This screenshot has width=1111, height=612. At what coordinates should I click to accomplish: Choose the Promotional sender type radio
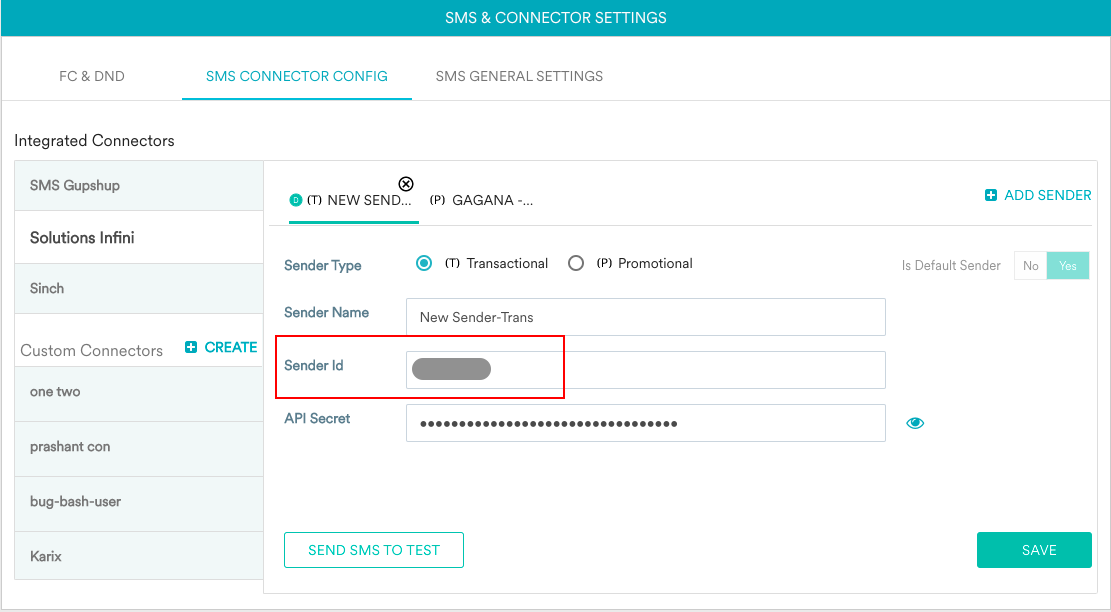click(x=576, y=264)
